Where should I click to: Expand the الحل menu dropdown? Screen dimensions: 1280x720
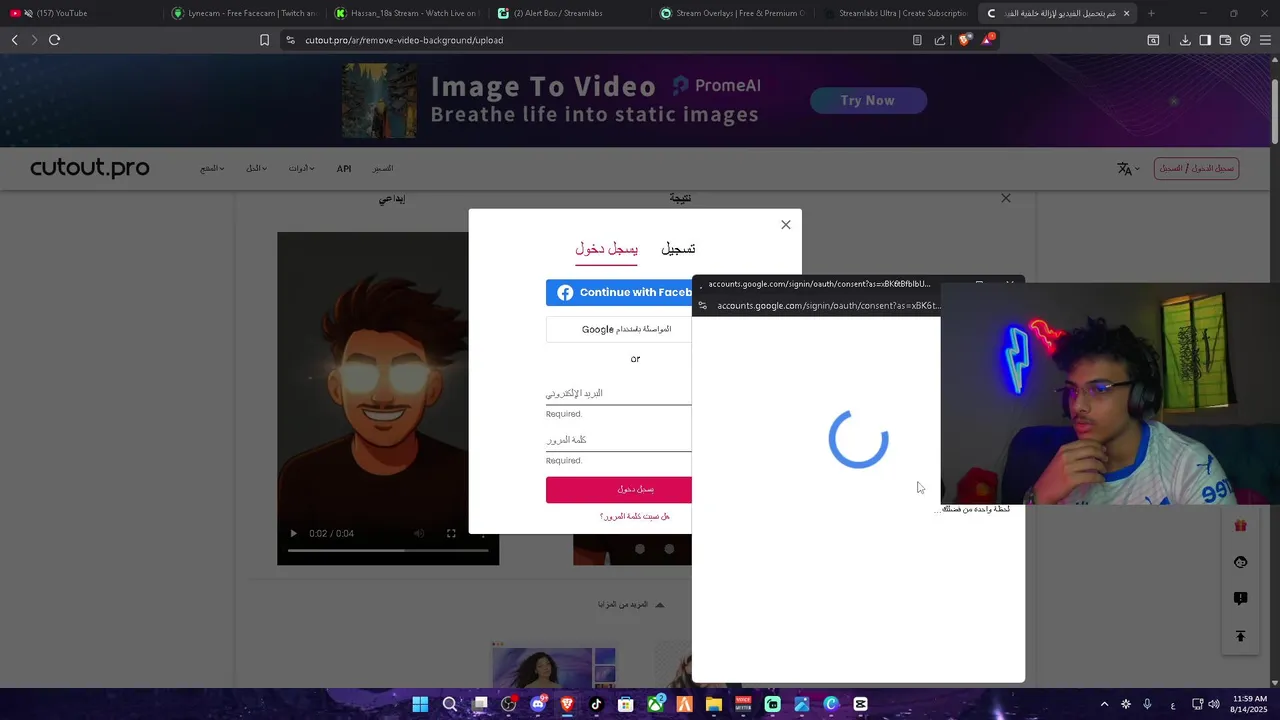point(256,168)
